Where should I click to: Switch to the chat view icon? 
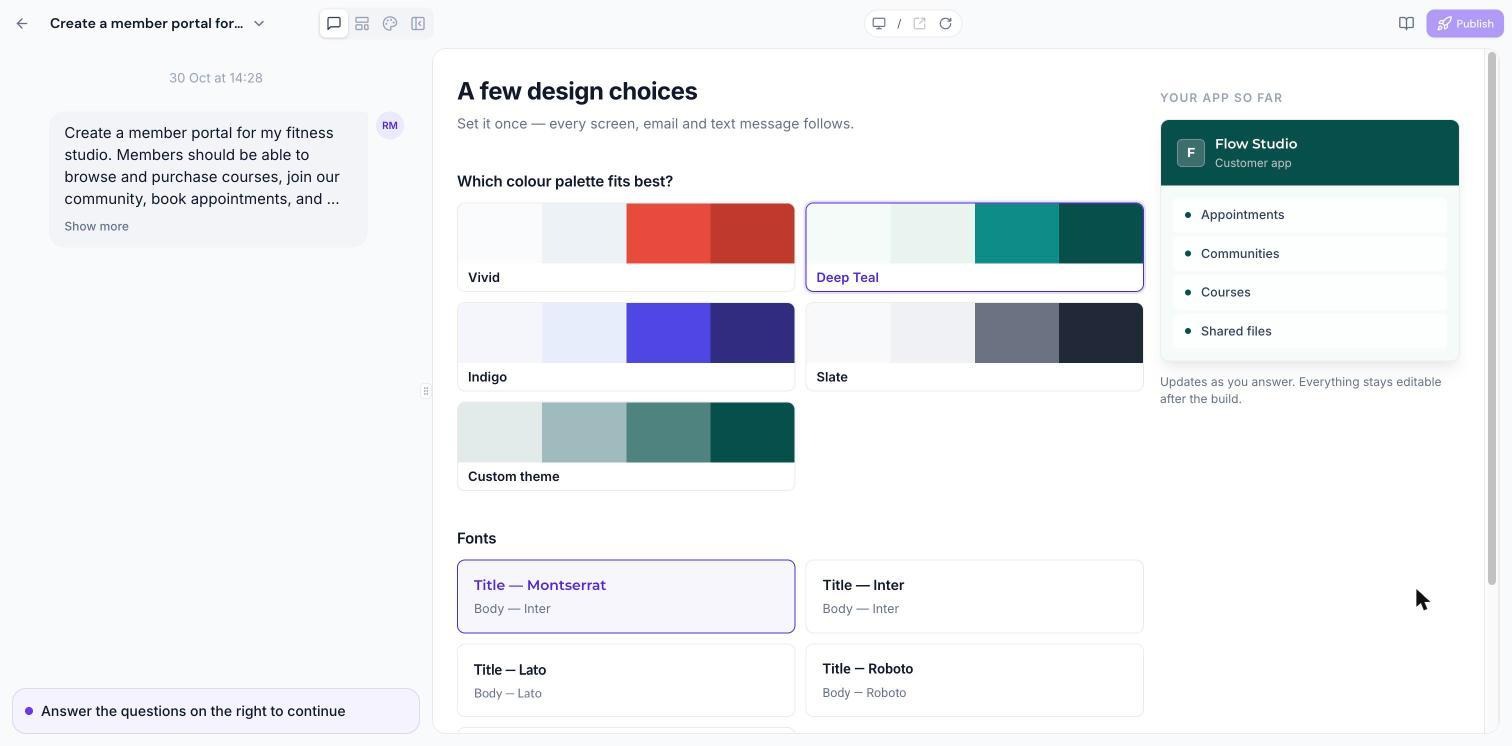click(334, 23)
